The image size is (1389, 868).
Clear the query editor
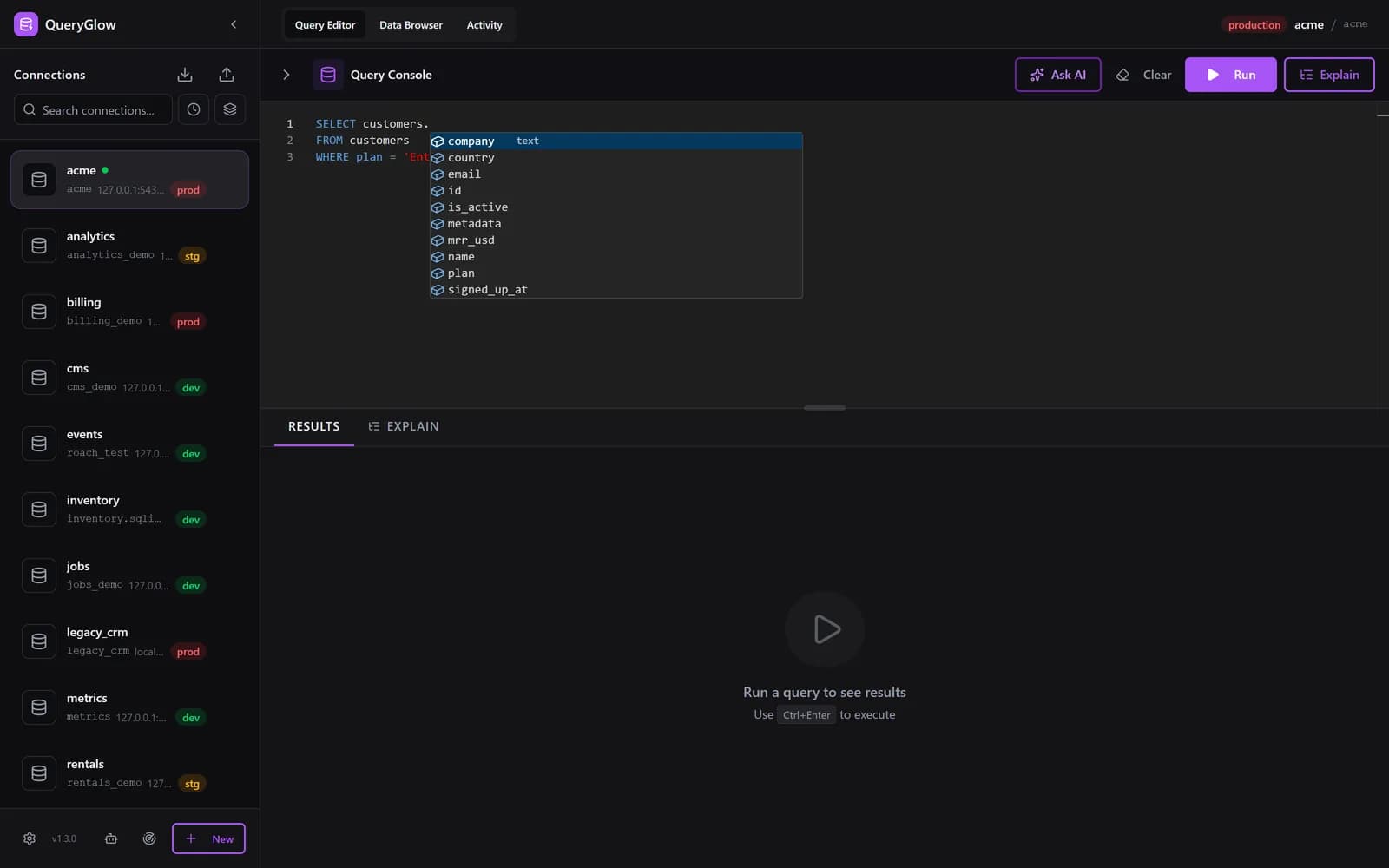pyautogui.click(x=1143, y=75)
